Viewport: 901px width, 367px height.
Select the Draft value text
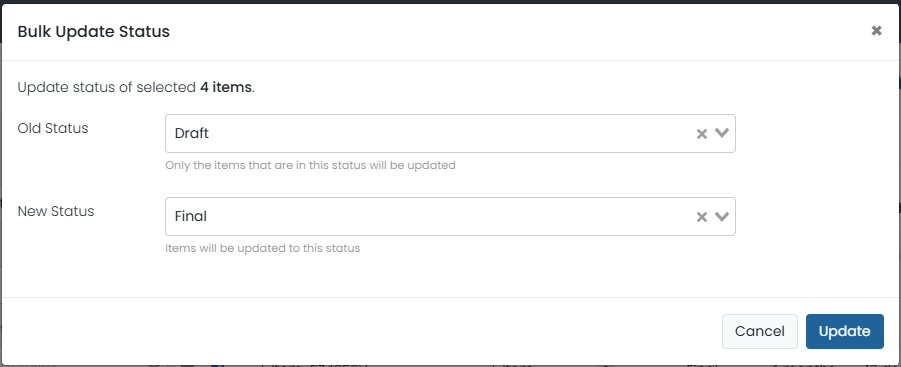191,133
